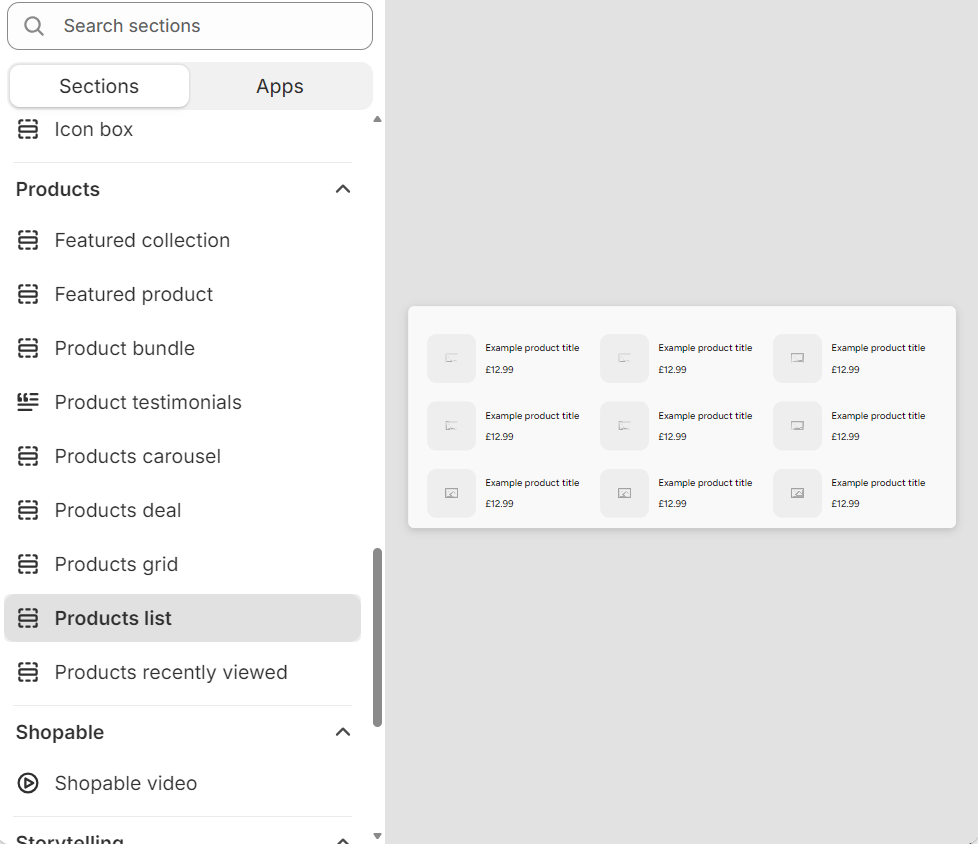Click the Product testimonials icon
978x844 pixels.
(x=27, y=402)
